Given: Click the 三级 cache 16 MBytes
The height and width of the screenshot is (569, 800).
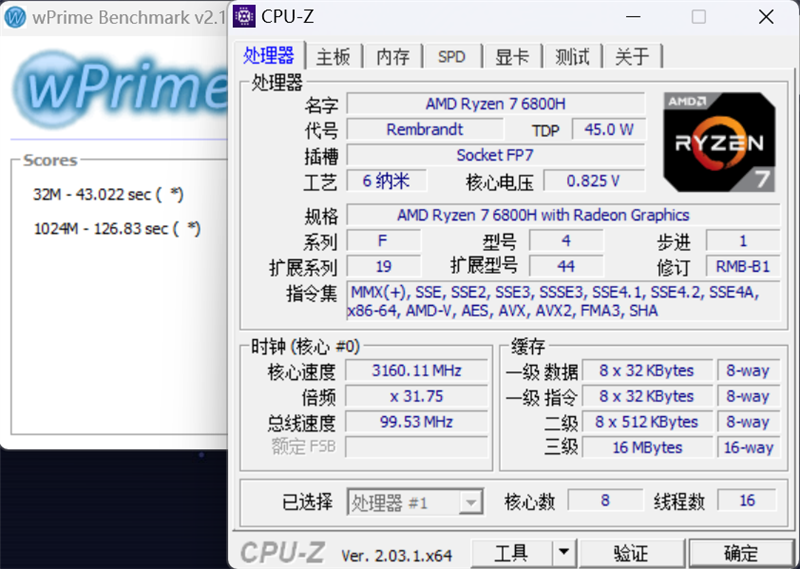Looking at the screenshot, I should click(647, 447).
